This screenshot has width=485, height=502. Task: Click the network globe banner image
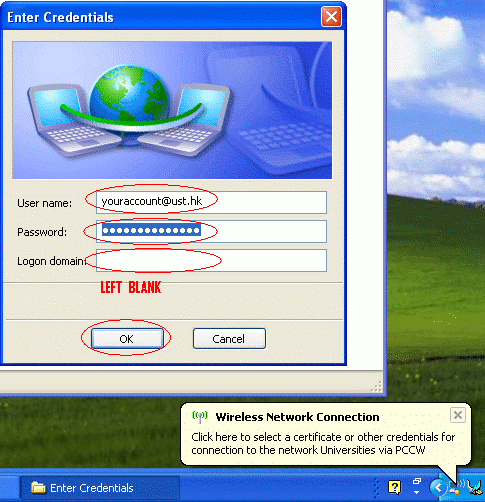click(172, 110)
